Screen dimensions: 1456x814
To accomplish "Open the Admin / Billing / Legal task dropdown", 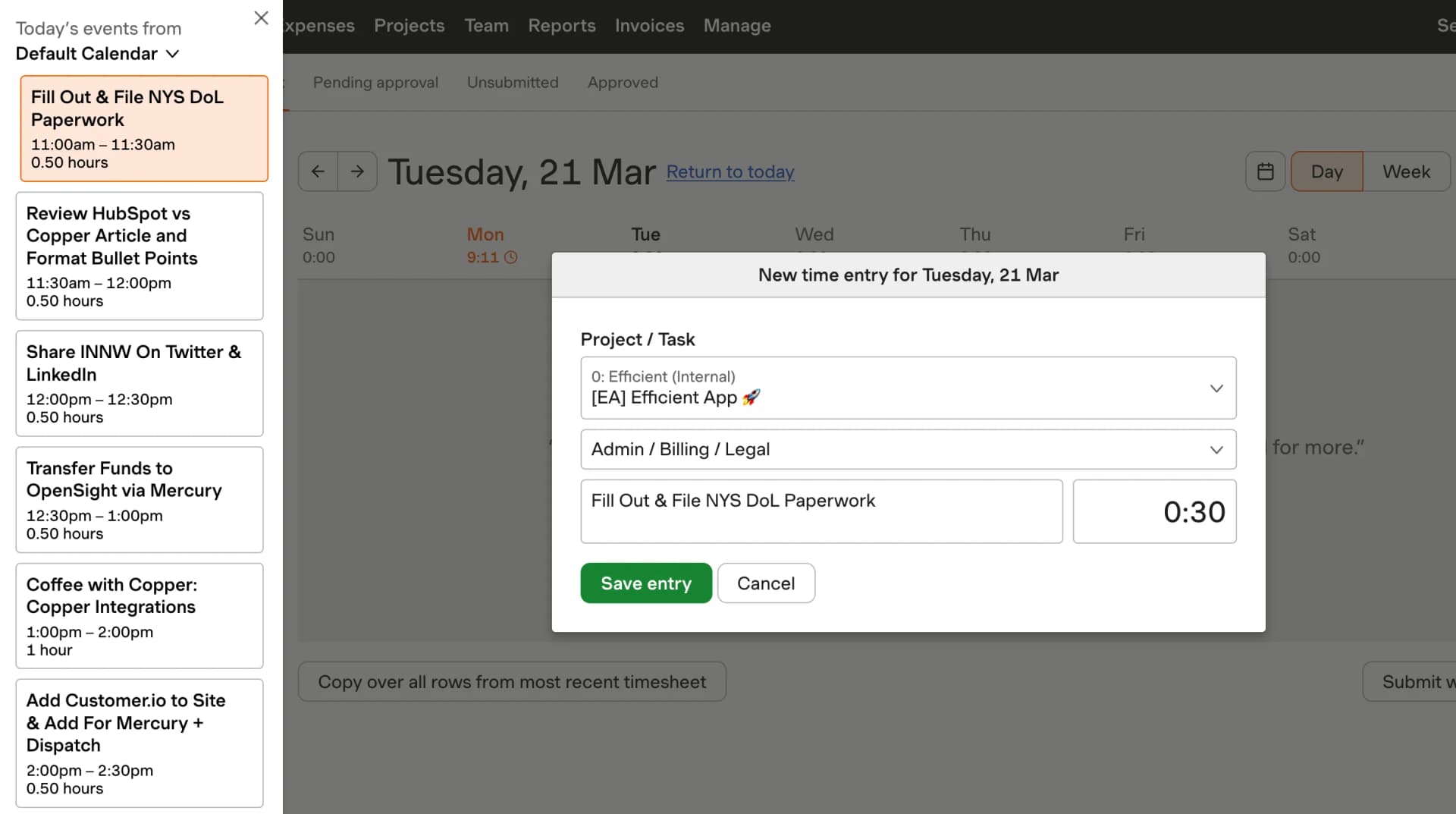I will point(908,449).
